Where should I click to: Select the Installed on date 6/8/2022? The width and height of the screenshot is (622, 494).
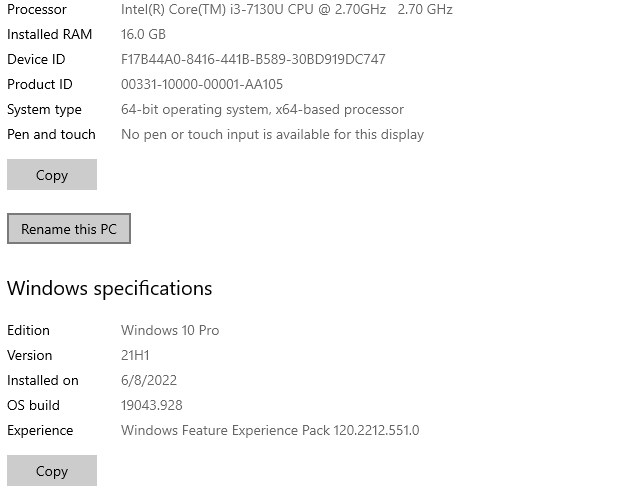point(149,380)
